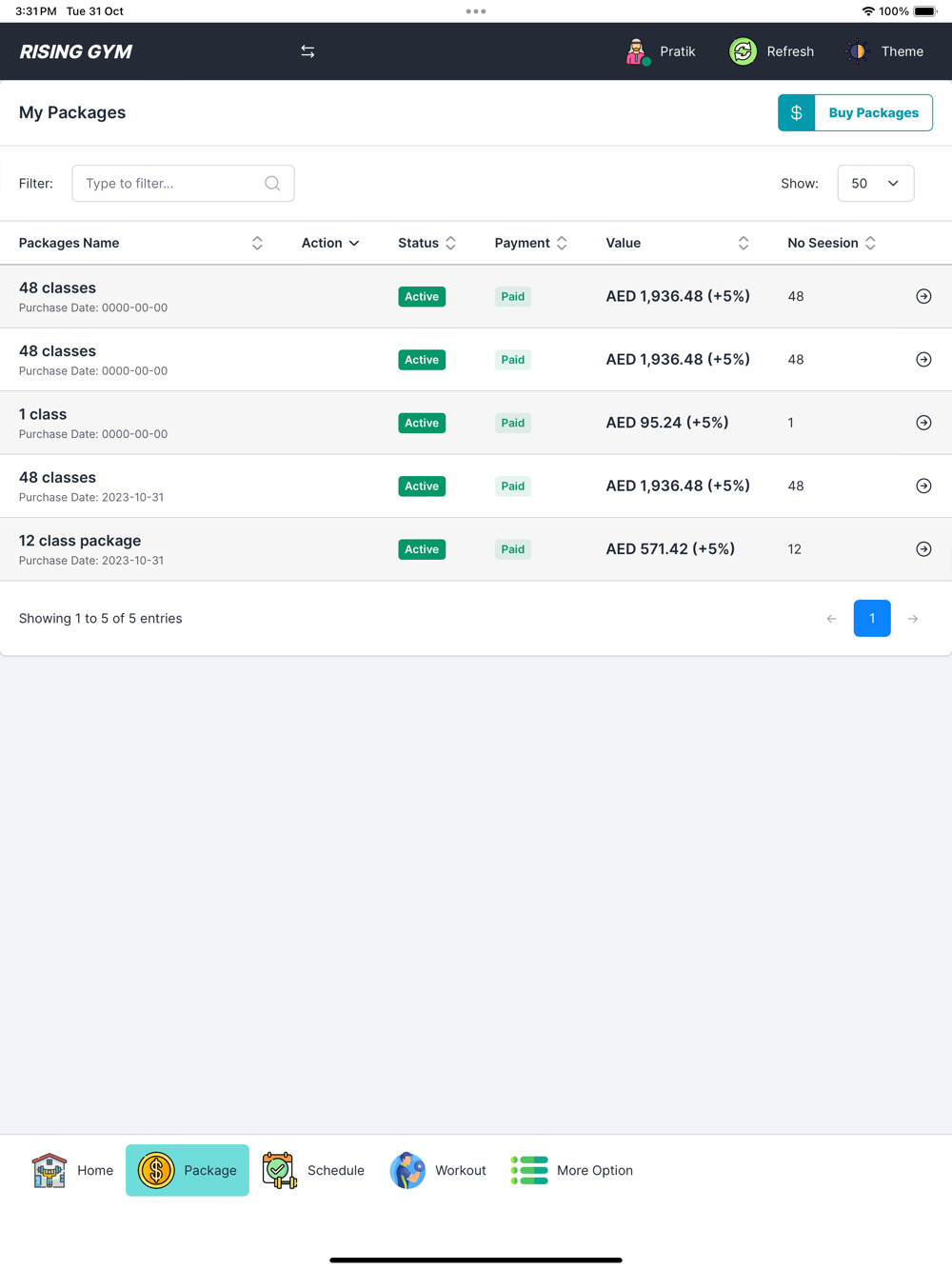Viewport: 952px width, 1270px height.
Task: Open Pratik user profile avatar
Action: point(637,51)
